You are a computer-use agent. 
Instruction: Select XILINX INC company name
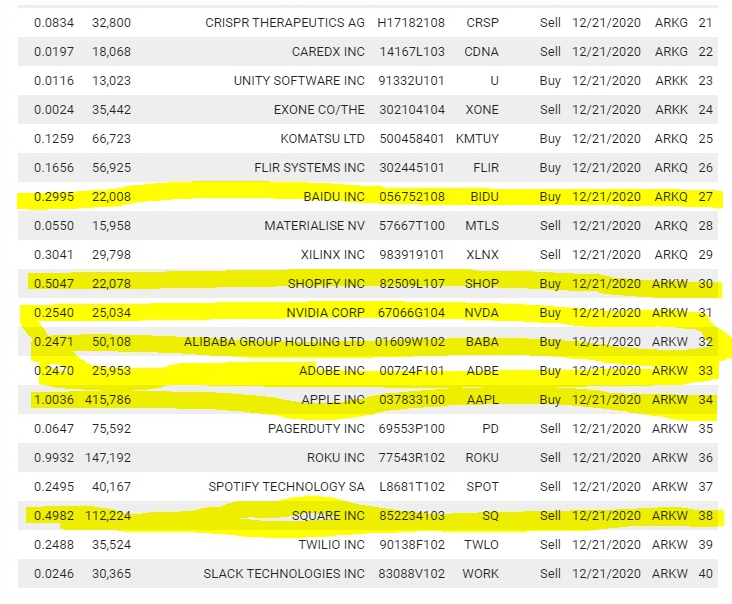pyautogui.click(x=332, y=254)
